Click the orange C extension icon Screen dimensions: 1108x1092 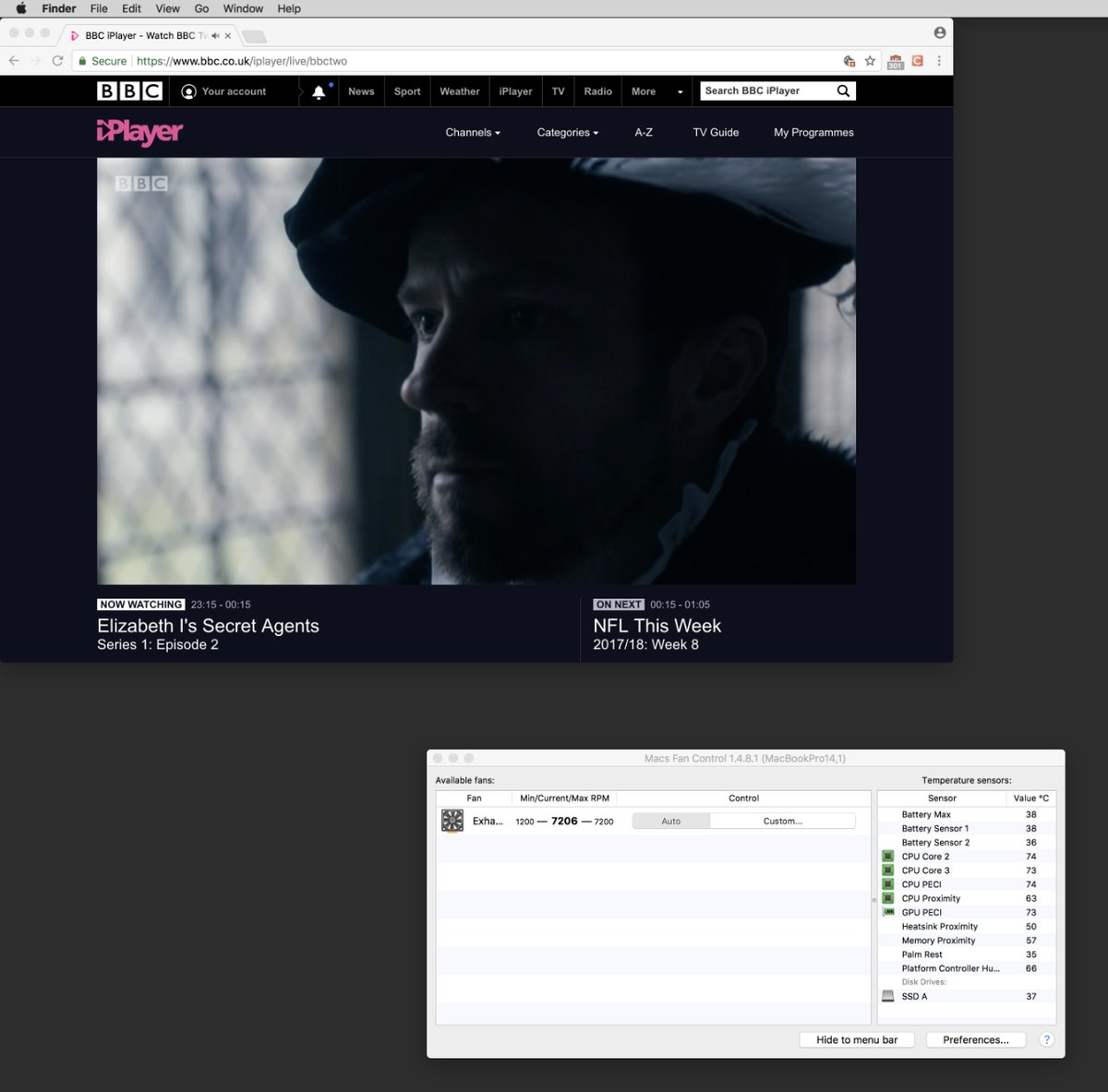[x=918, y=61]
